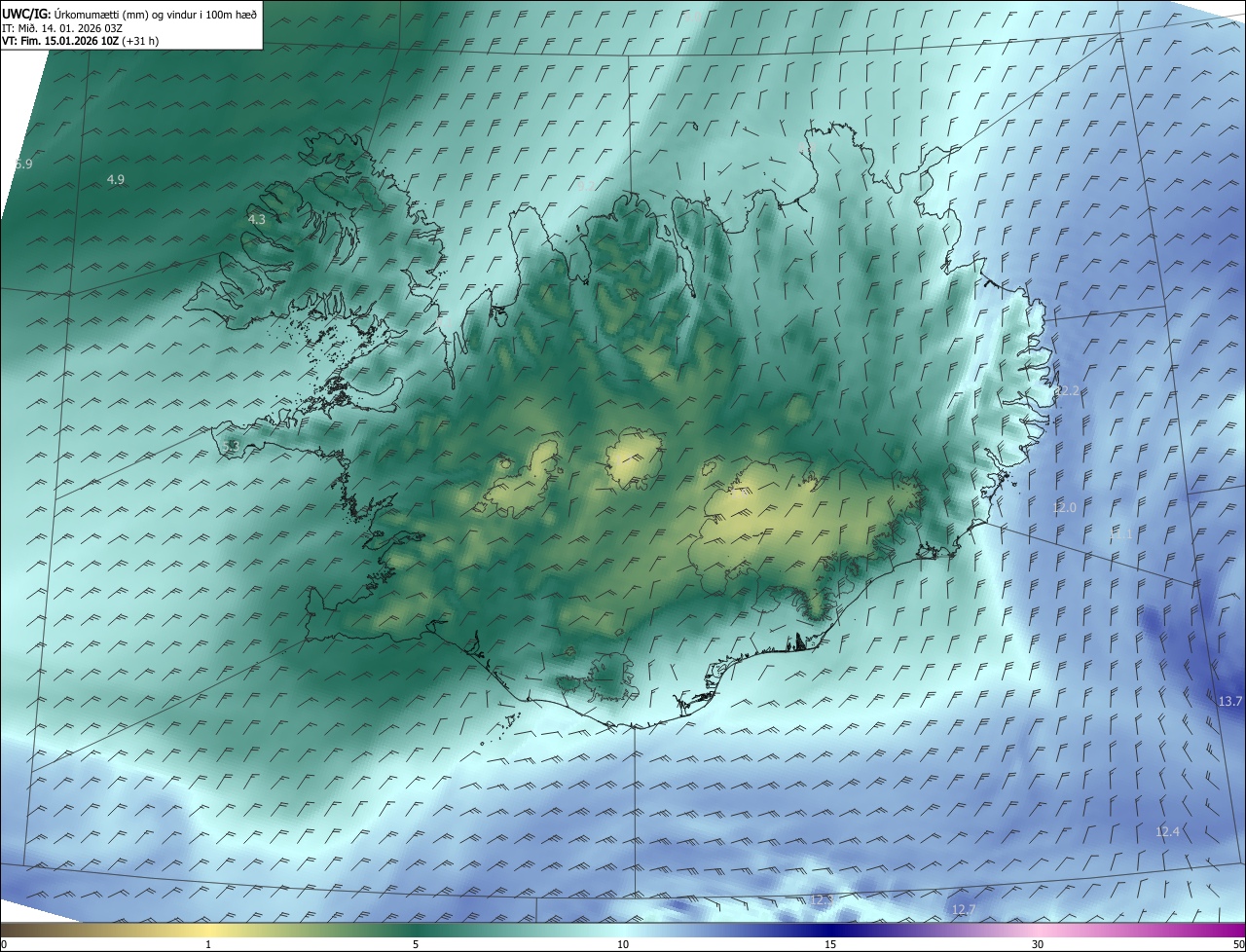The image size is (1246, 952).
Task: Select the valid time line 'VT: Fim. 15.01.2026 10Z (+31 h)'
Action: tap(81, 41)
